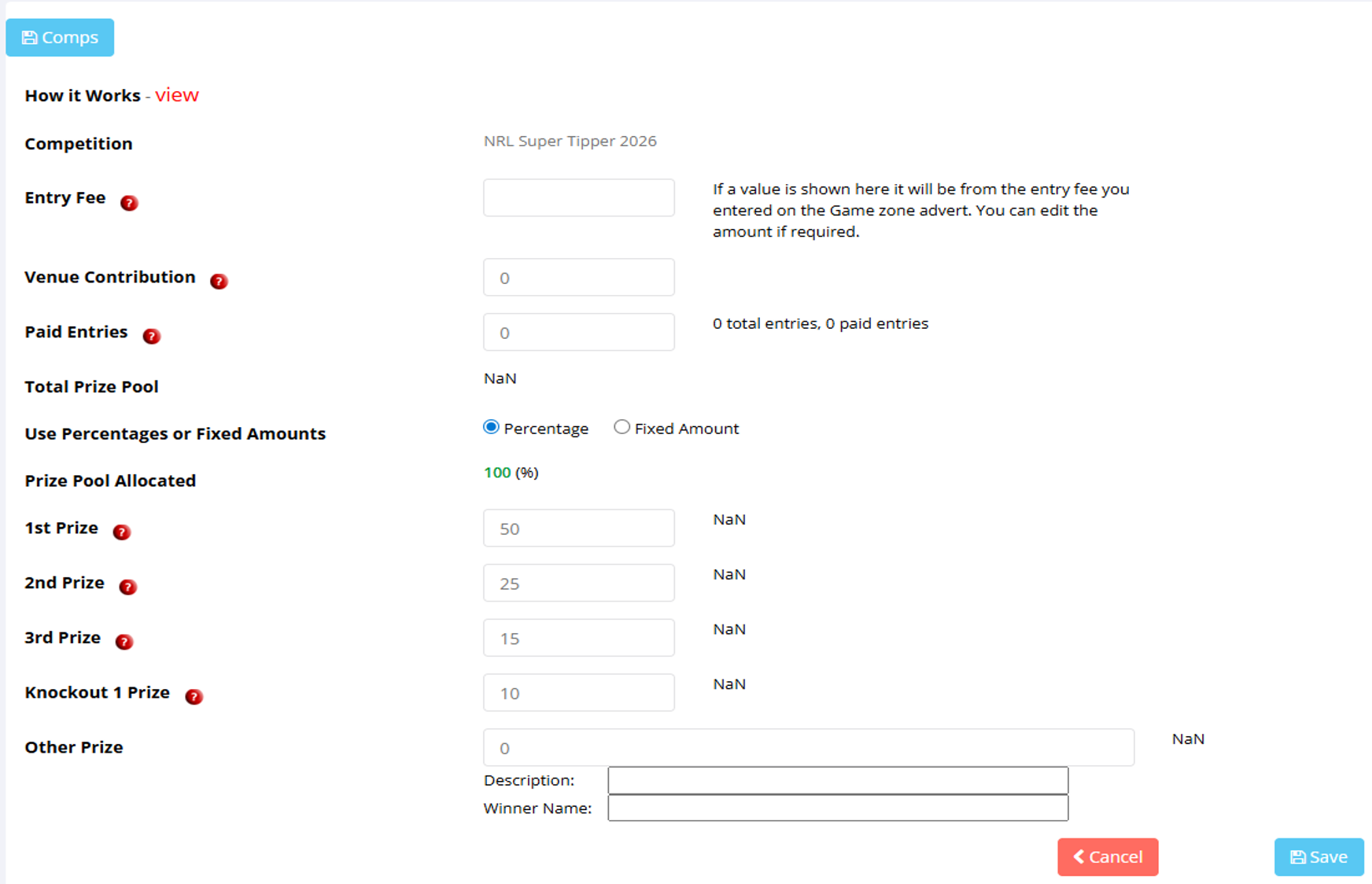The width and height of the screenshot is (1372, 884).
Task: Click the Paid Entries help icon
Action: coord(151,336)
